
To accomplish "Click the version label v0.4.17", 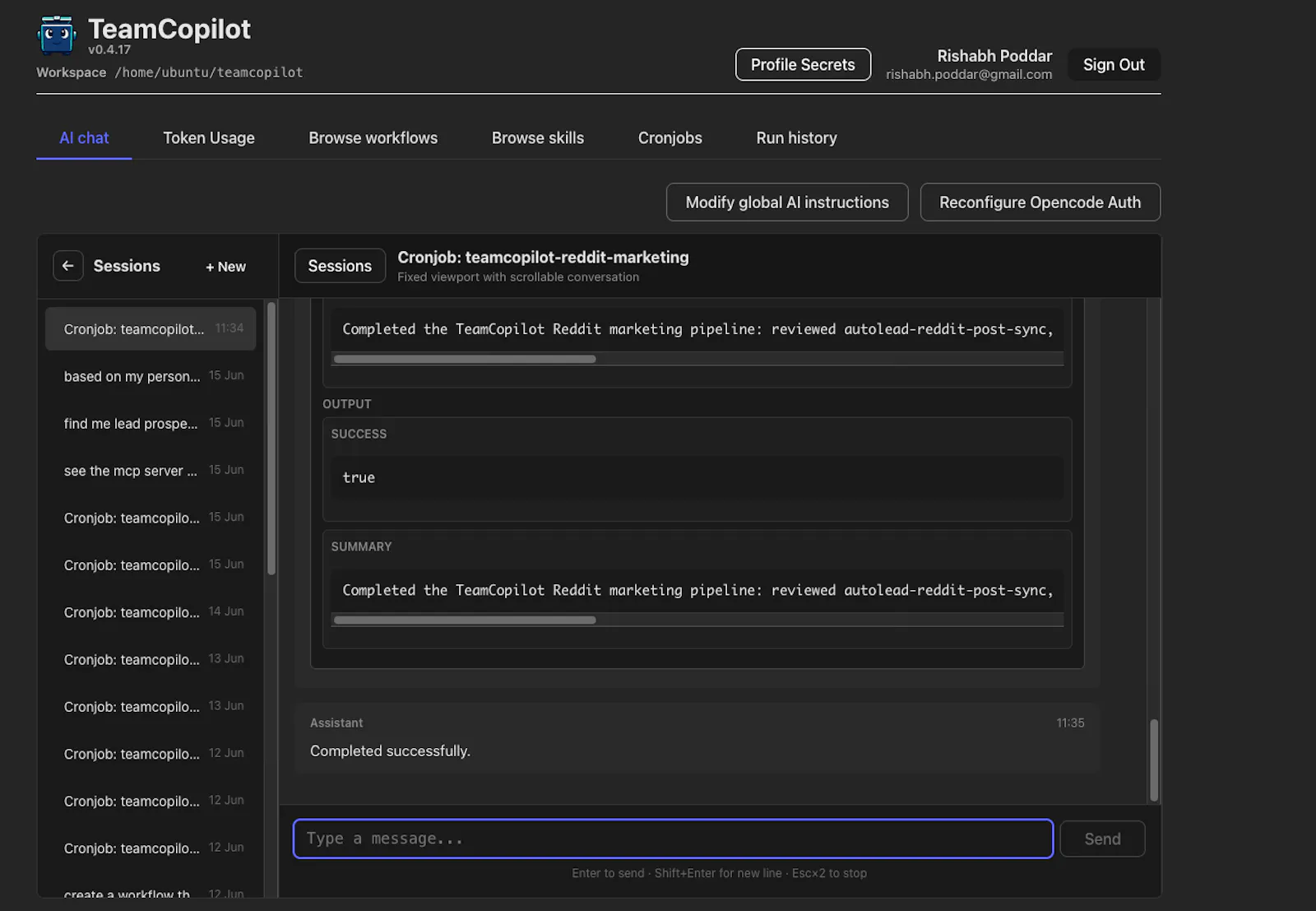I will (109, 49).
